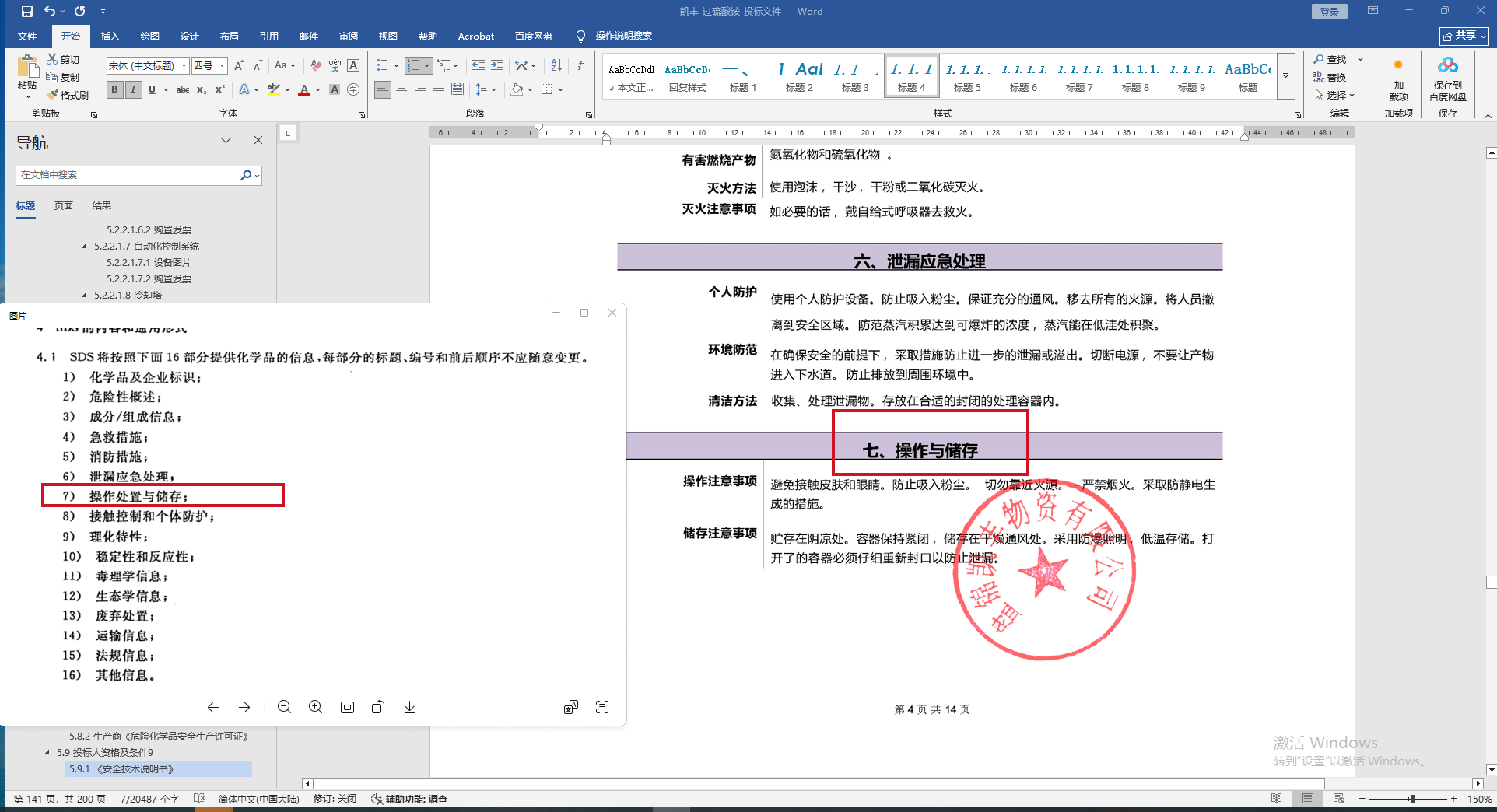
Task: Open the 插入 ribbon tab
Action: point(110,37)
